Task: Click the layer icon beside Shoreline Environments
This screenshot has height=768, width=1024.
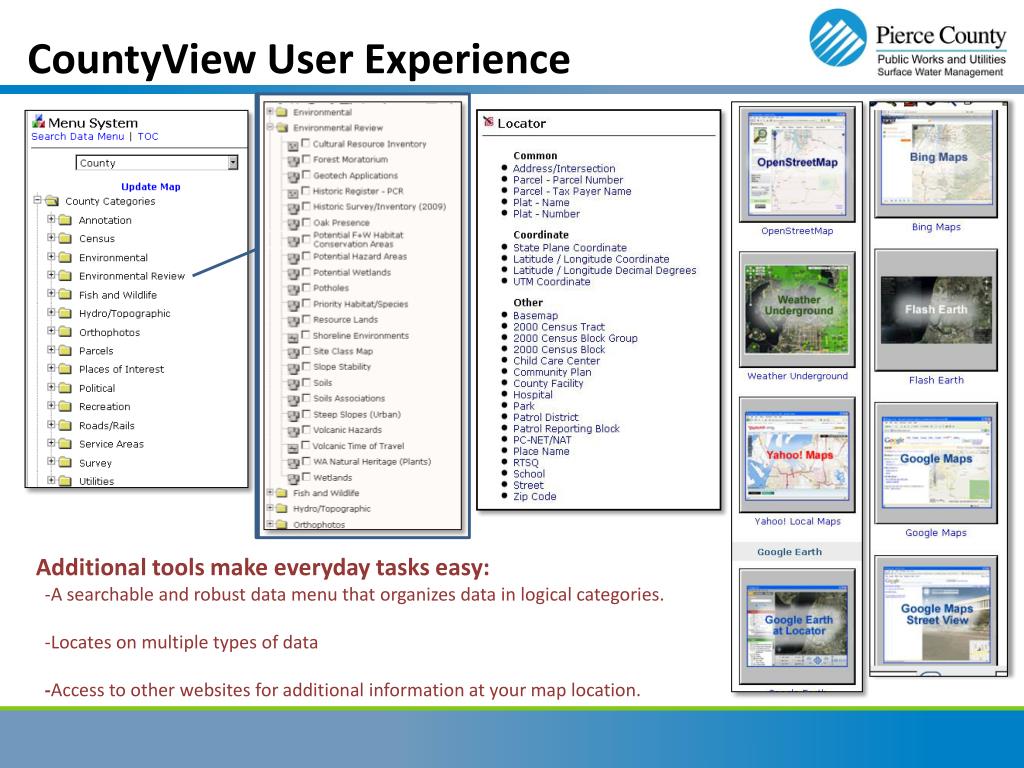Action: (293, 337)
